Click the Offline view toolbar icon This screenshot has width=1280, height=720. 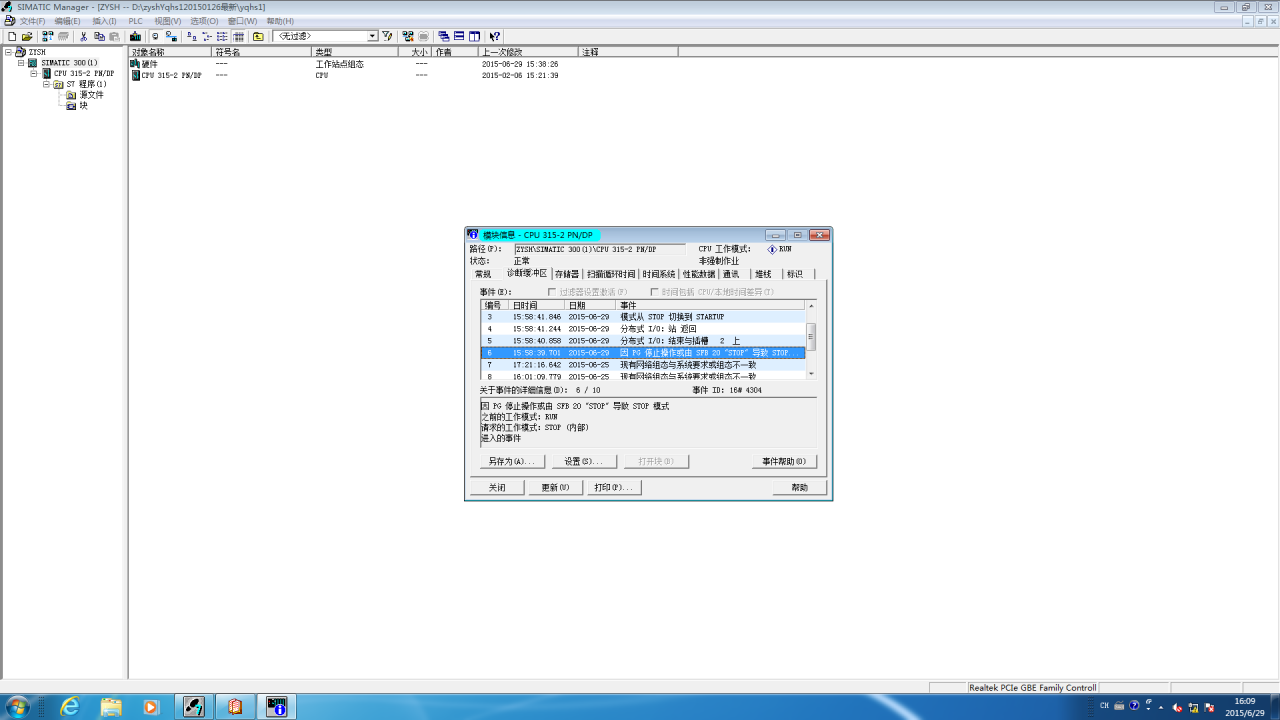[x=155, y=36]
